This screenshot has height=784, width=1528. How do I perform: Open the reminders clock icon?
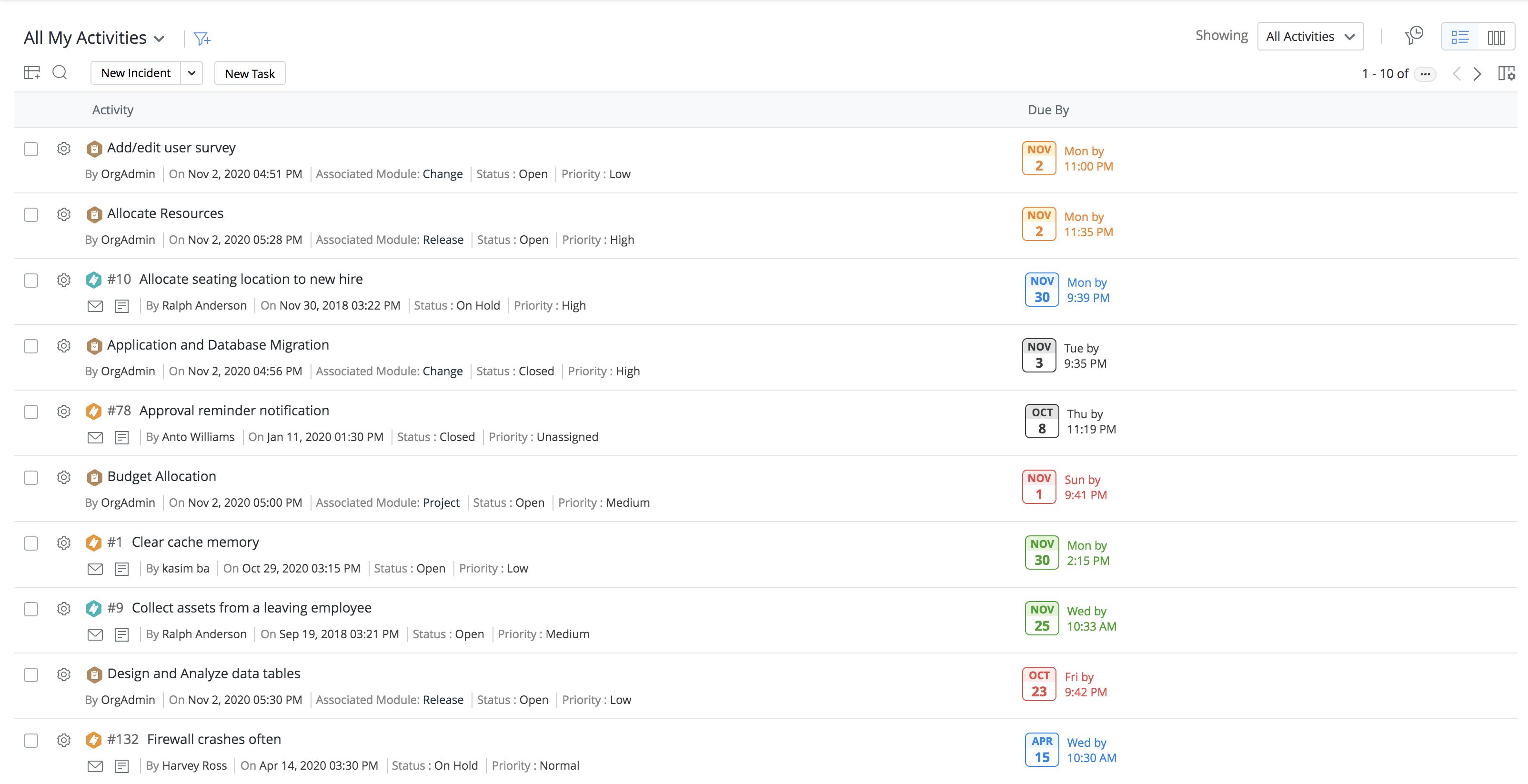pos(1414,36)
